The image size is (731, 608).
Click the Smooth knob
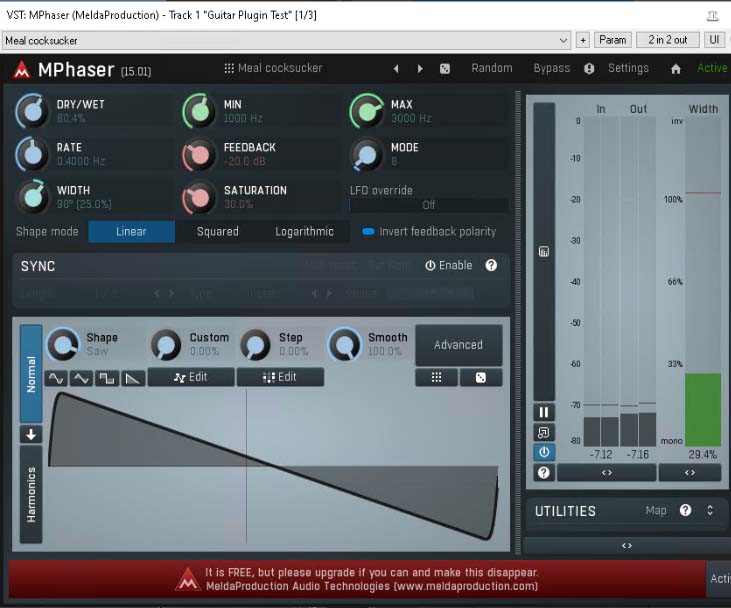pyautogui.click(x=345, y=345)
